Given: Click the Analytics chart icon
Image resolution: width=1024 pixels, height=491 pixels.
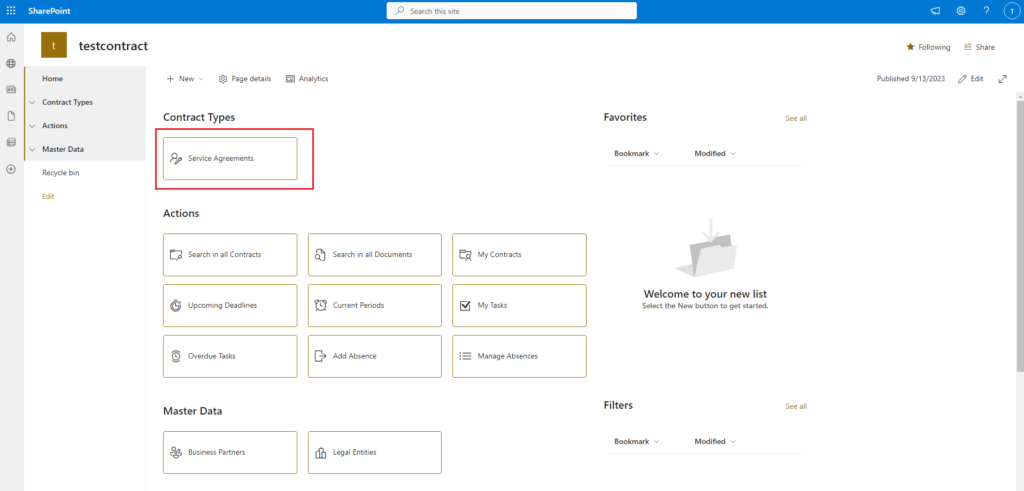Looking at the screenshot, I should tap(291, 78).
